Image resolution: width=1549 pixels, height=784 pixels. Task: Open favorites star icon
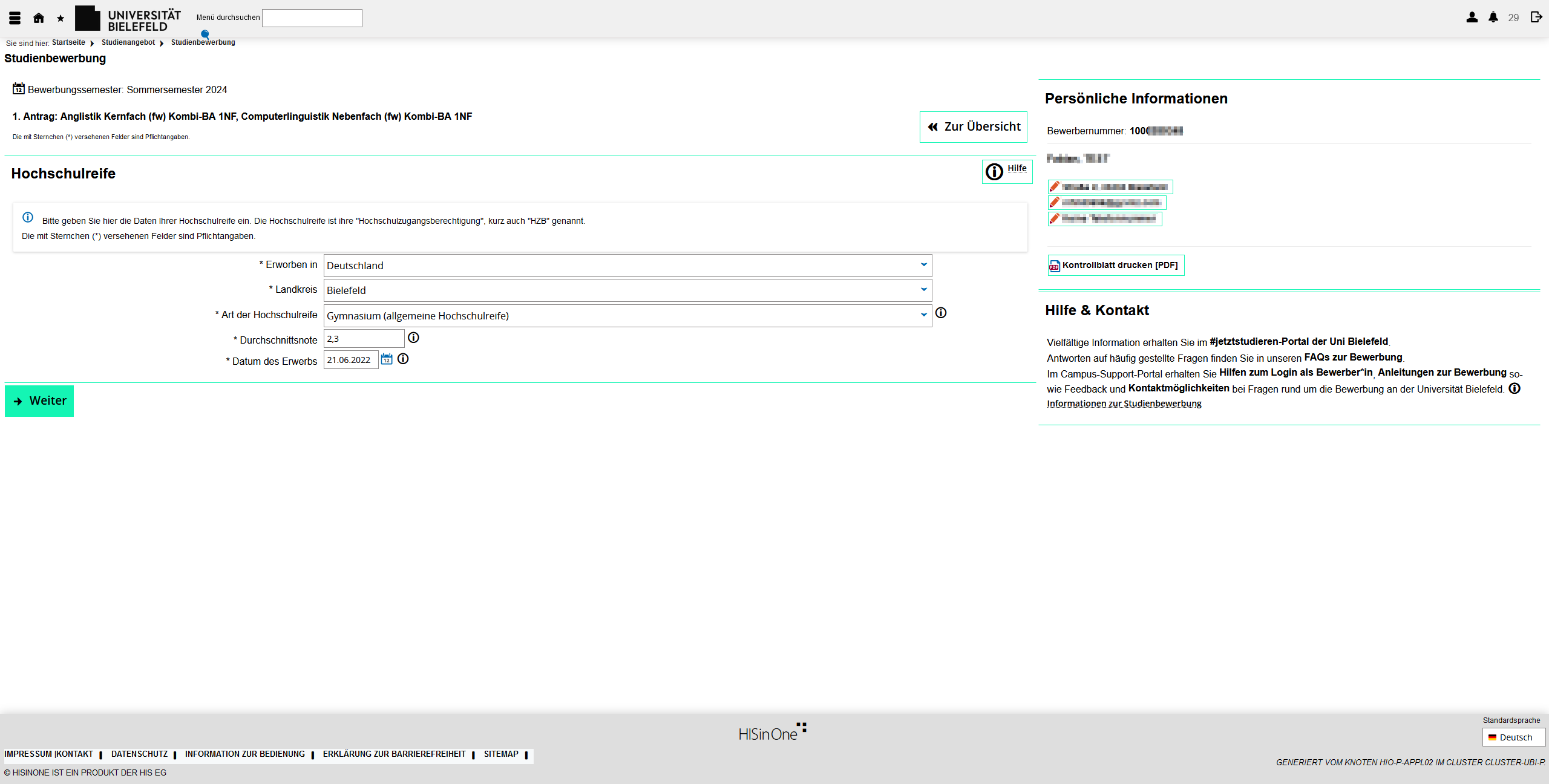(61, 19)
